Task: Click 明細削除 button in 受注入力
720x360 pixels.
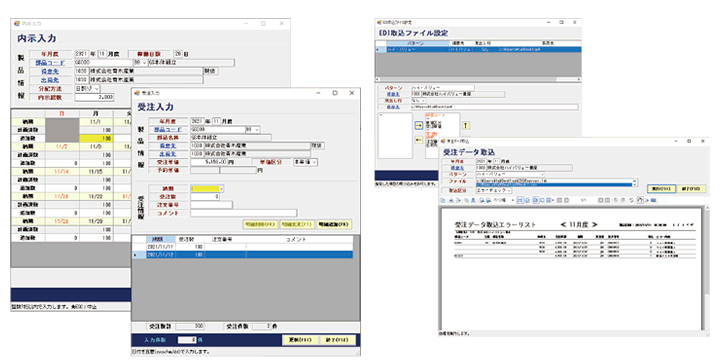Action: point(260,225)
